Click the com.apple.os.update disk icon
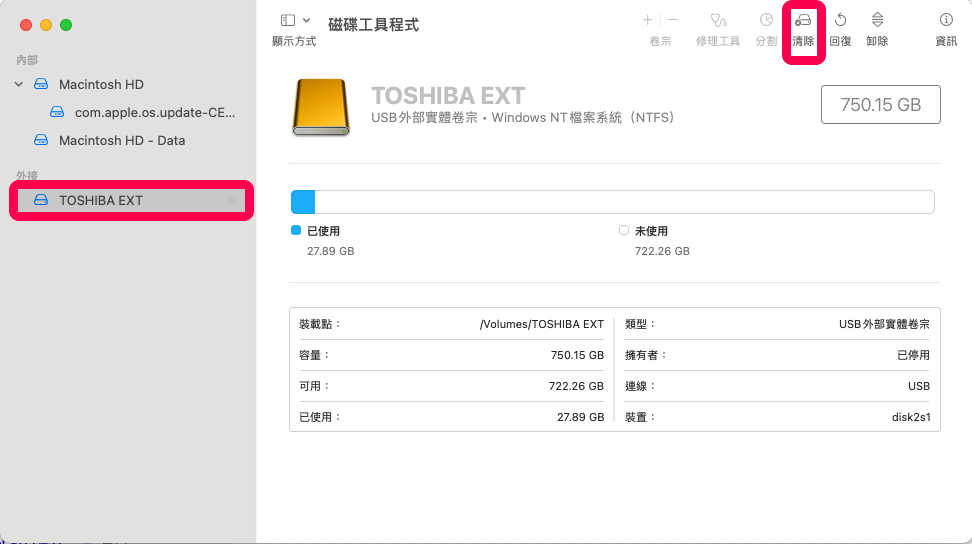The image size is (972, 544). (x=57, y=112)
